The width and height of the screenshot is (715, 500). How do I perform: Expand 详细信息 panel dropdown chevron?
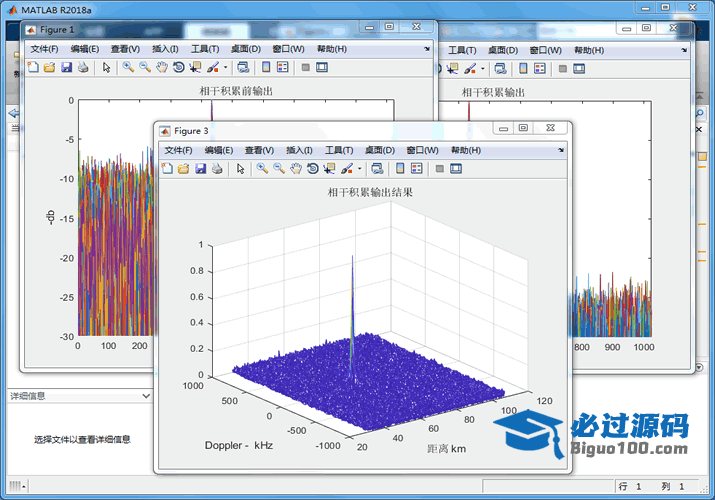click(x=146, y=396)
